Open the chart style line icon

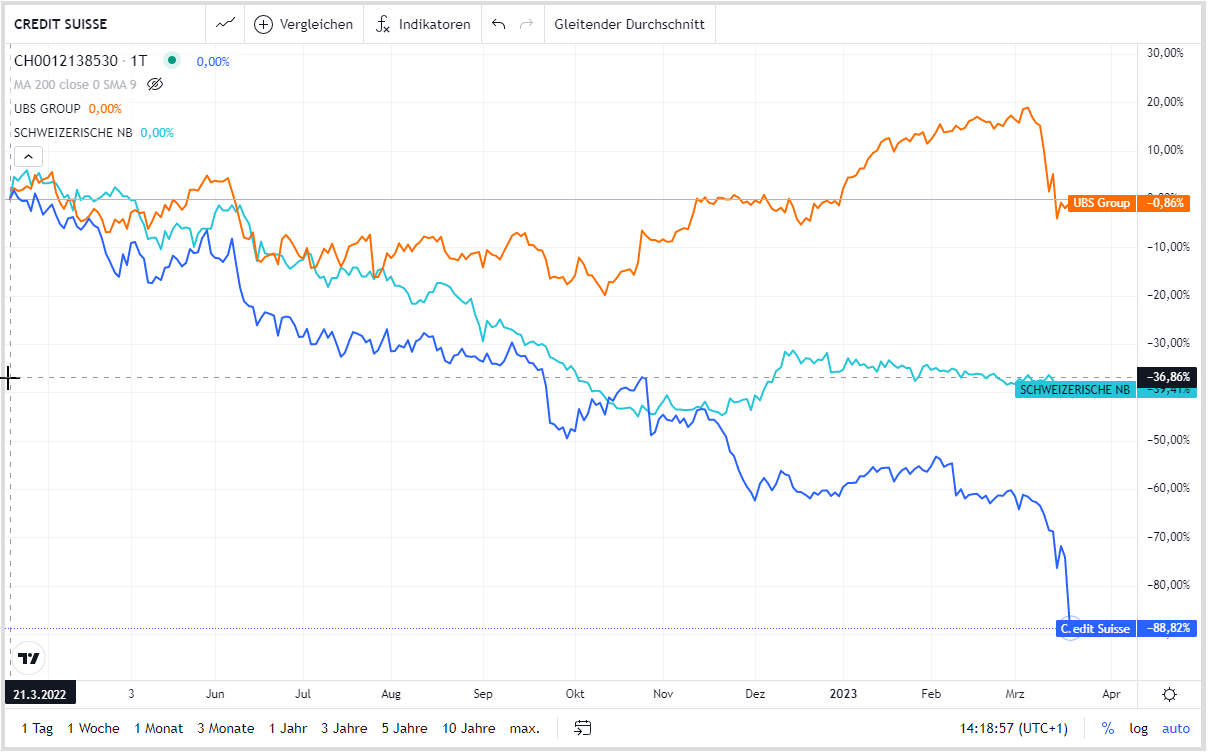click(x=226, y=24)
